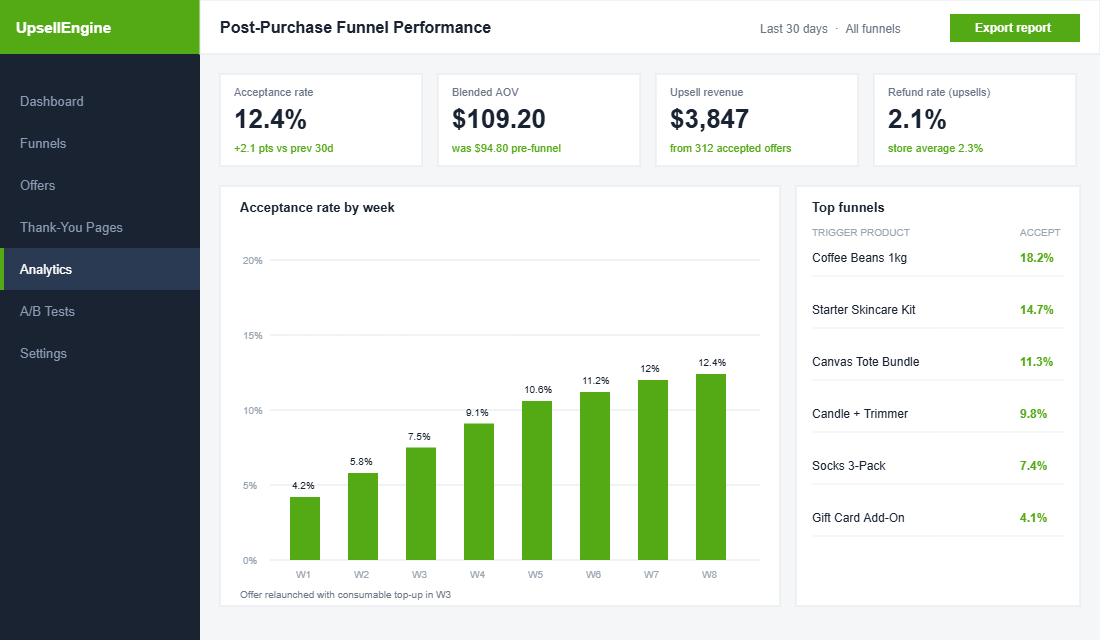Screen dimensions: 1100x640
Task: Click the ACCEPT column header
Action: point(1040,232)
